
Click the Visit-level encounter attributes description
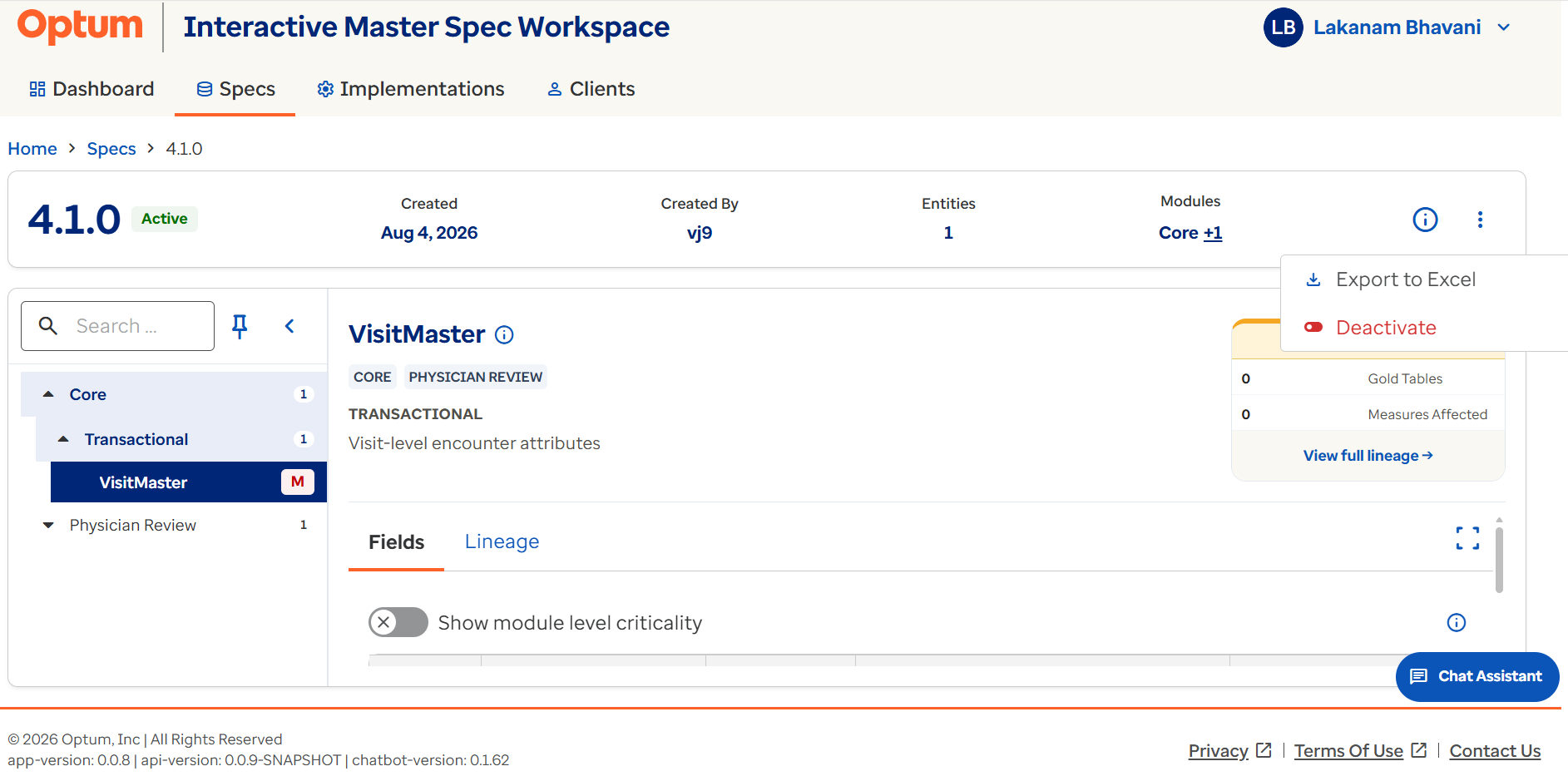click(x=474, y=443)
